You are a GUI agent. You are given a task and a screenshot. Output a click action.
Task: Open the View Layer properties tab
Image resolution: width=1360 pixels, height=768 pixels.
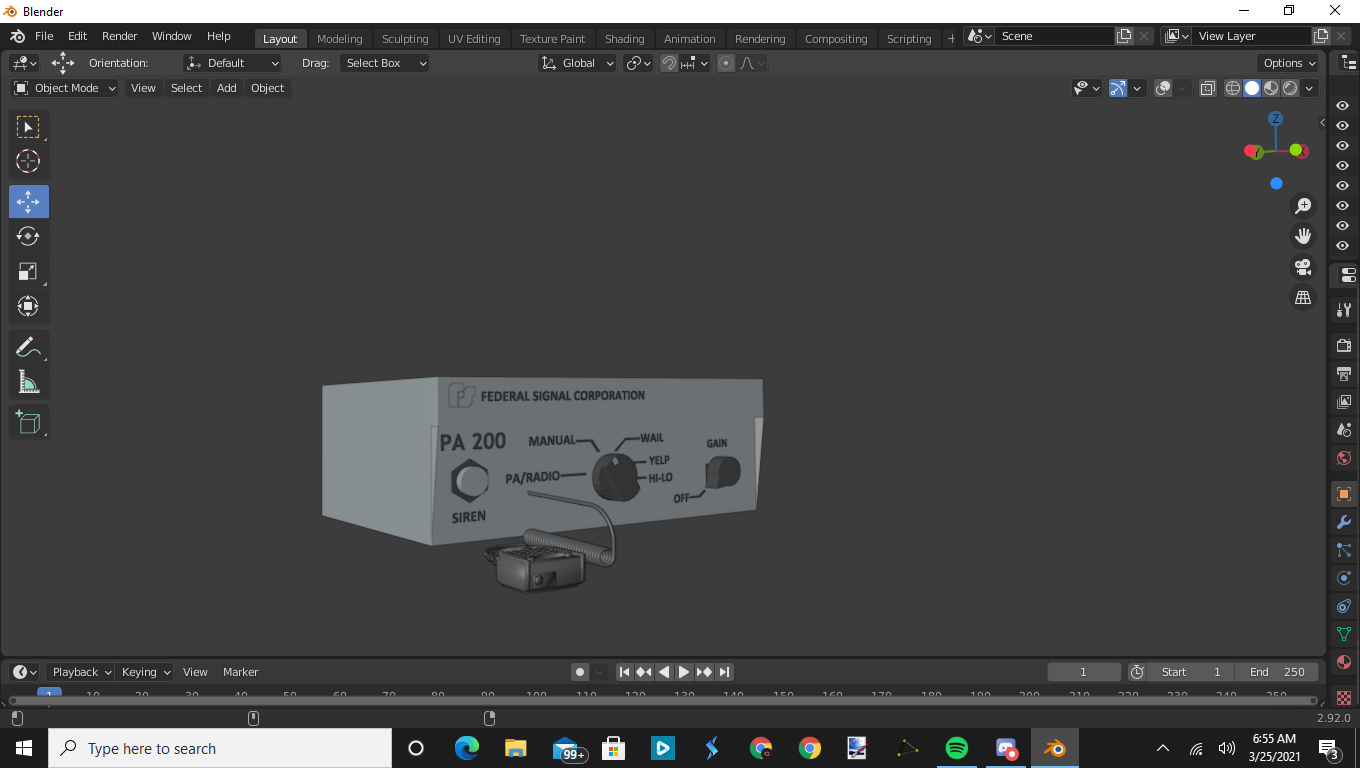tap(1344, 402)
